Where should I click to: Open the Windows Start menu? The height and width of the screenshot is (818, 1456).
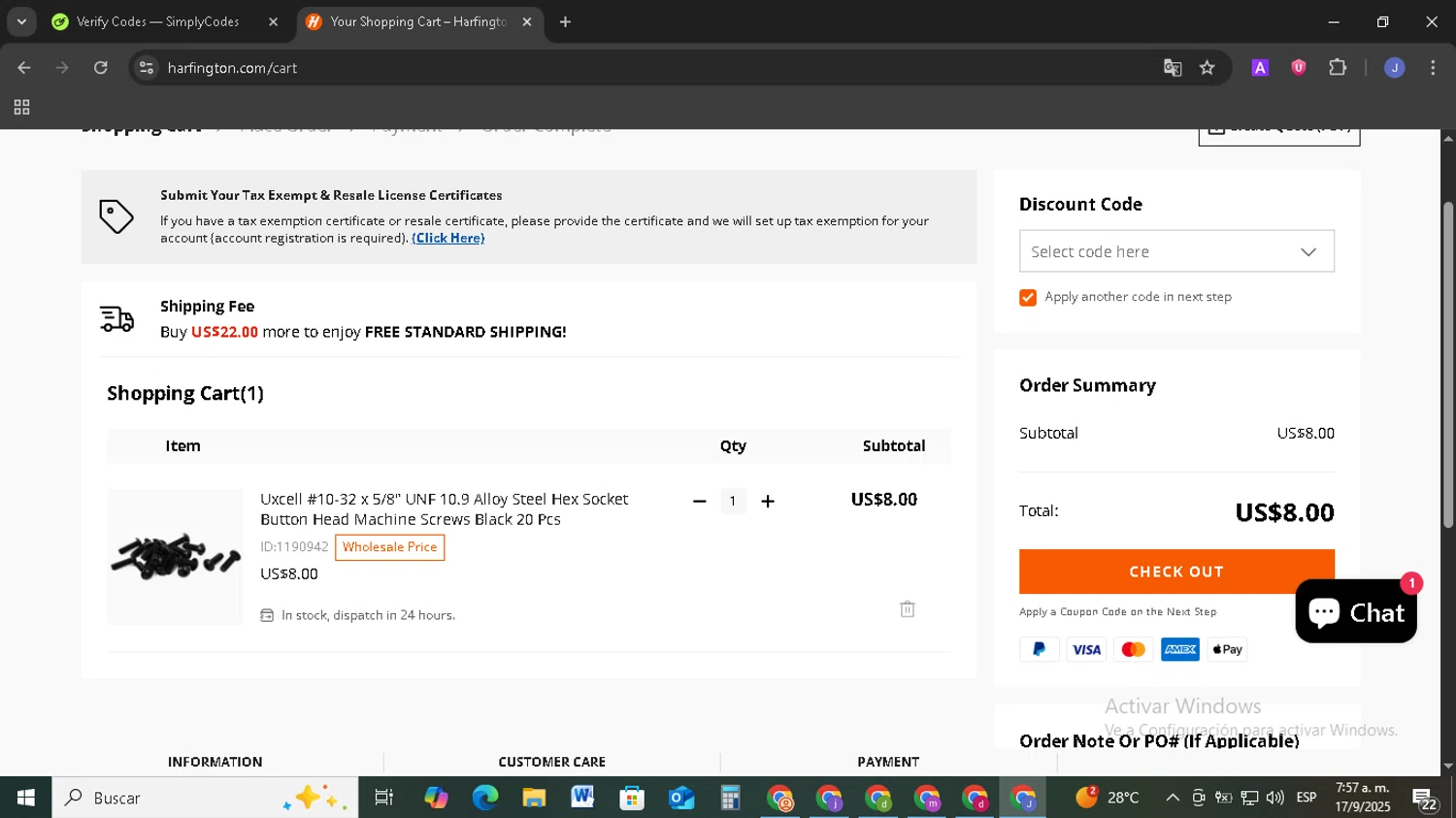coord(25,798)
